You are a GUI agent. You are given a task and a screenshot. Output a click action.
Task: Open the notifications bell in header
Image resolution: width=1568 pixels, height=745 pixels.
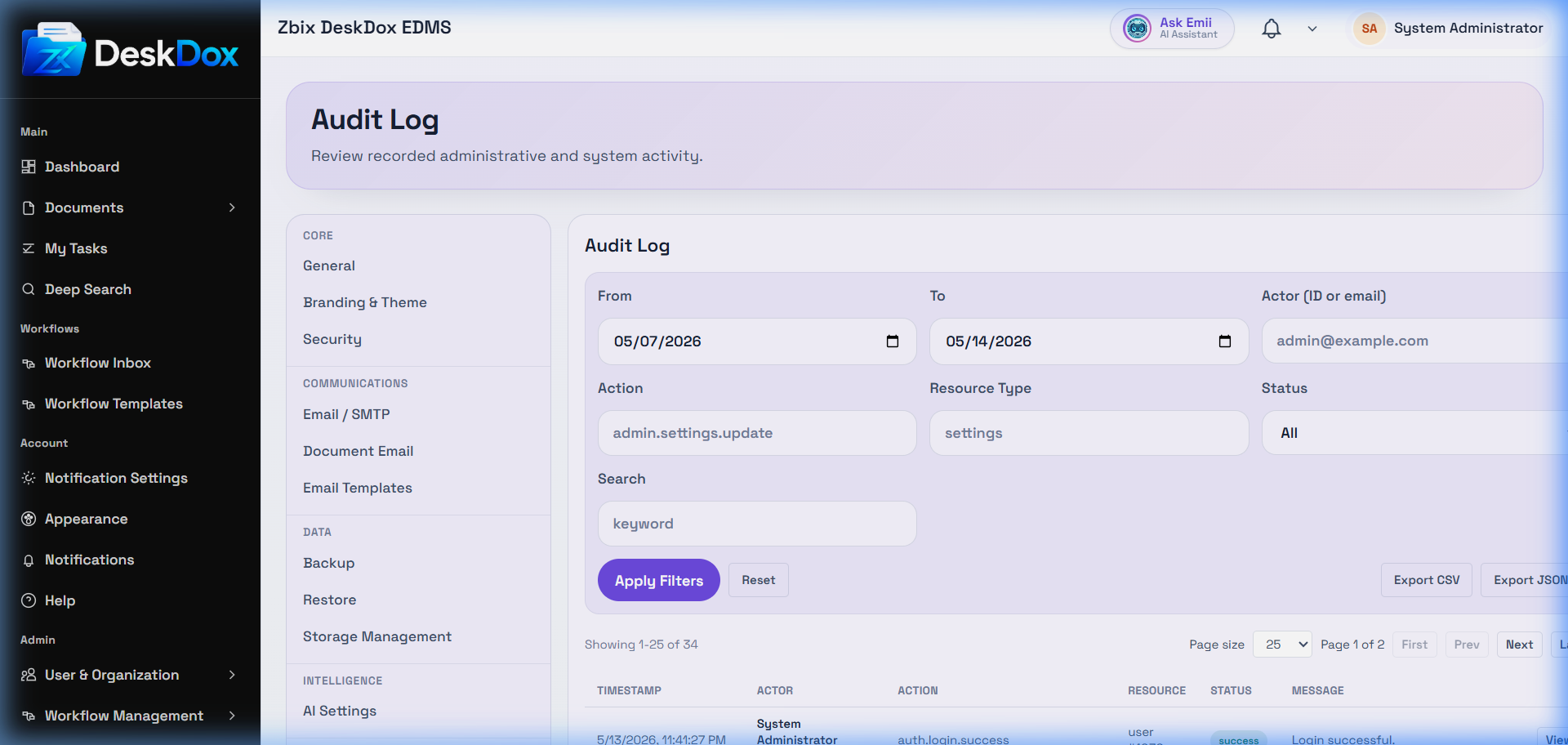pyautogui.click(x=1272, y=29)
